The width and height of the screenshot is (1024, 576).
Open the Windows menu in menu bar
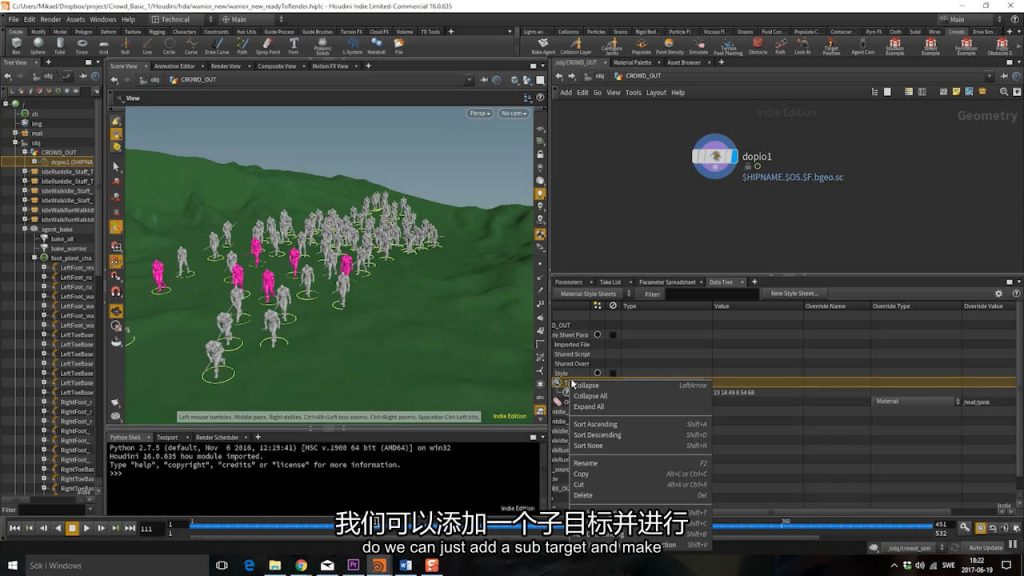103,20
